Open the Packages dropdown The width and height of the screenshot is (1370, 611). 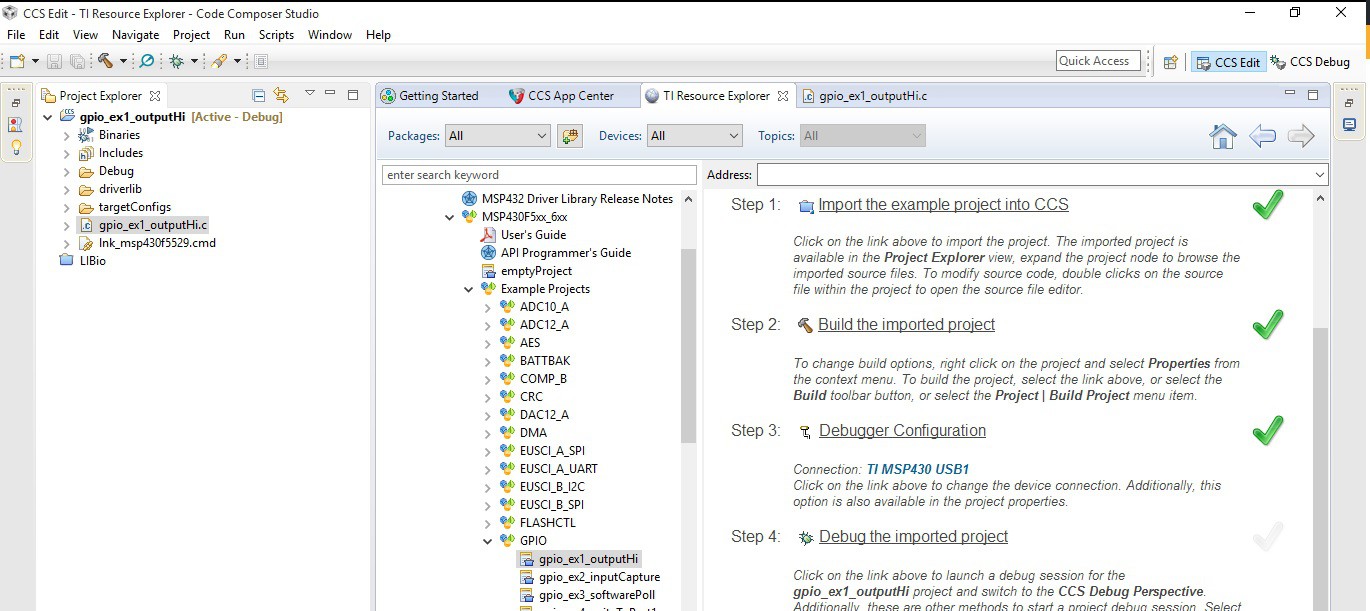tap(498, 136)
